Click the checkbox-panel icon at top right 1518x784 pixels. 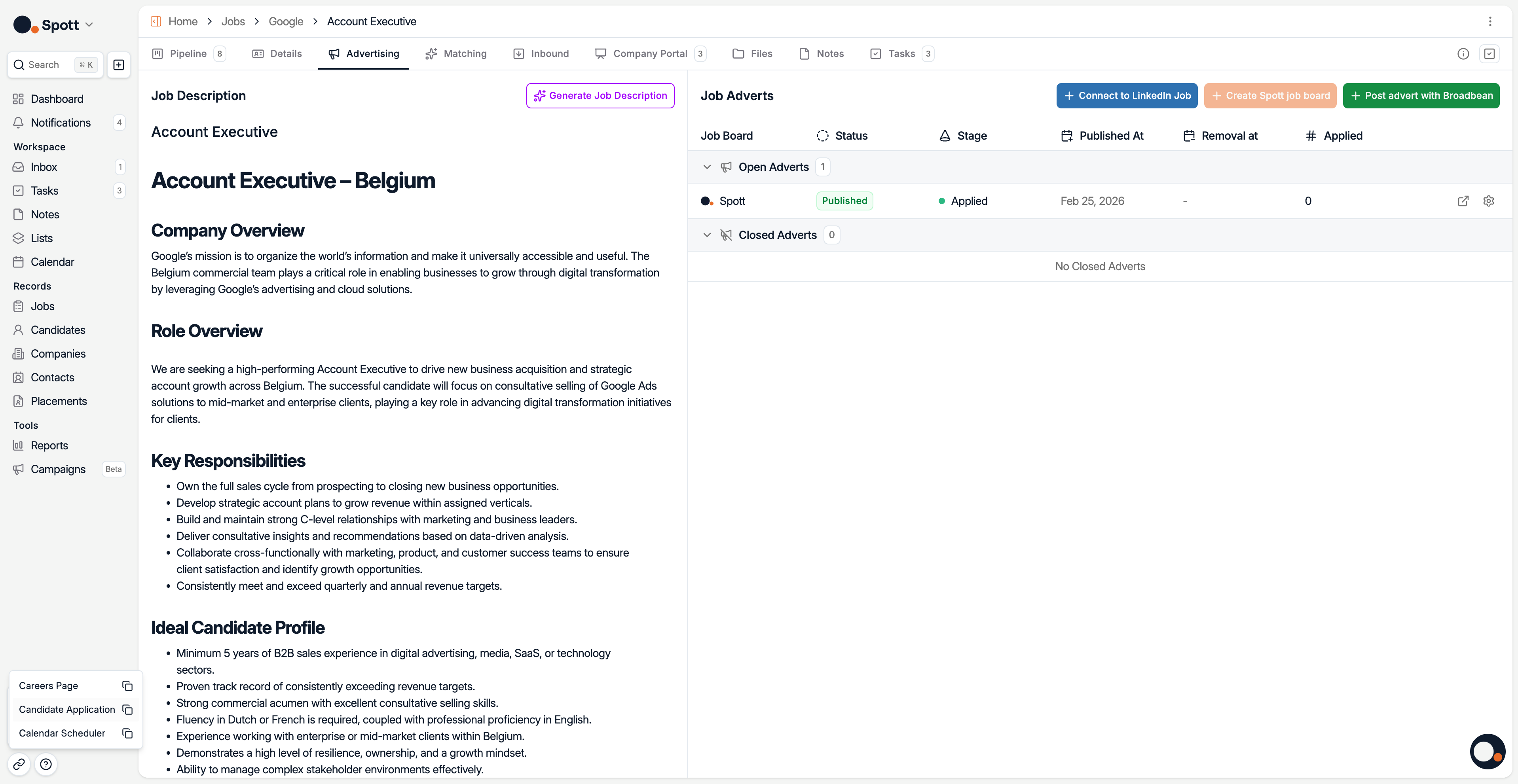pyautogui.click(x=1490, y=54)
